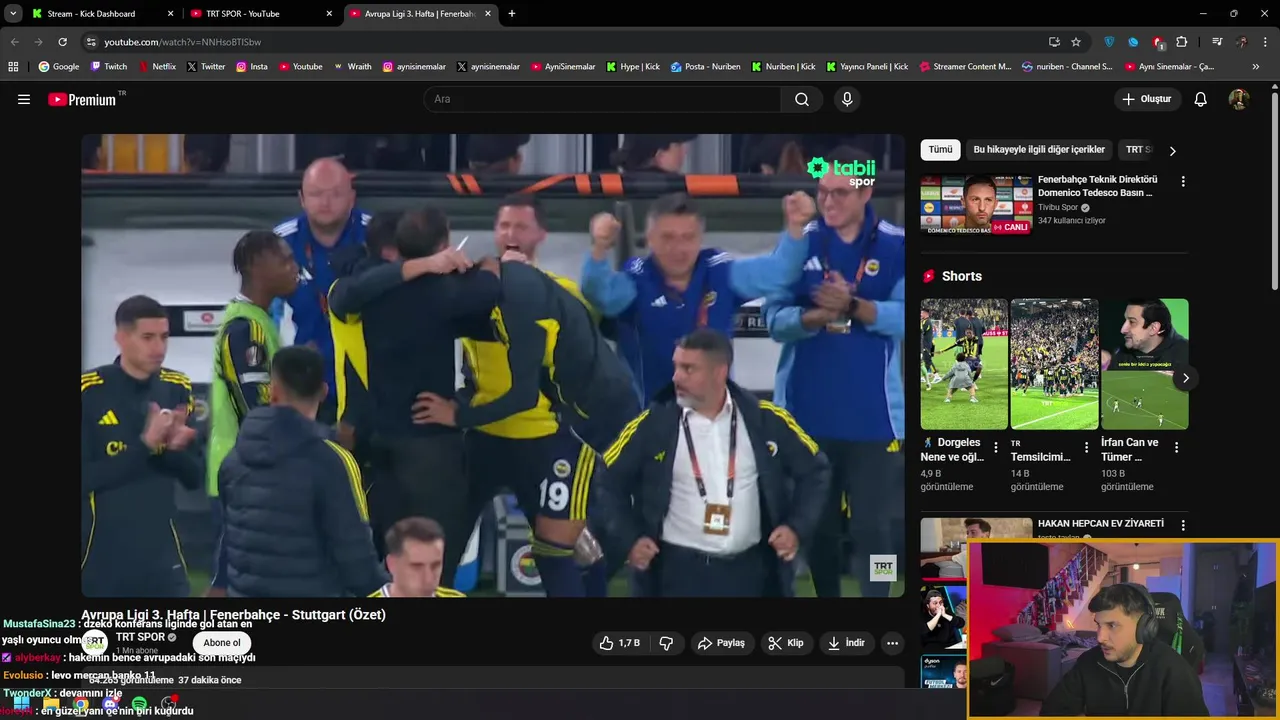Open the Google bookmark
The image size is (1280, 720).
click(59, 66)
